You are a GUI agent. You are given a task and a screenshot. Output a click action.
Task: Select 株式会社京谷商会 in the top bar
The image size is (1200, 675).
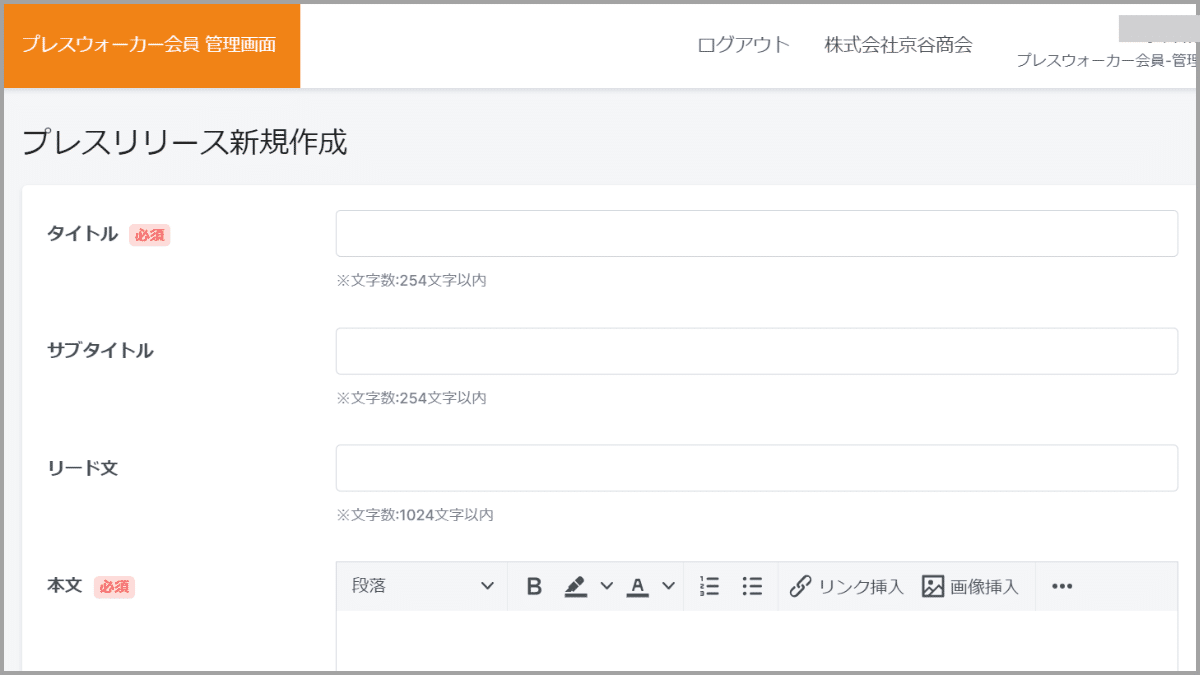tap(897, 44)
